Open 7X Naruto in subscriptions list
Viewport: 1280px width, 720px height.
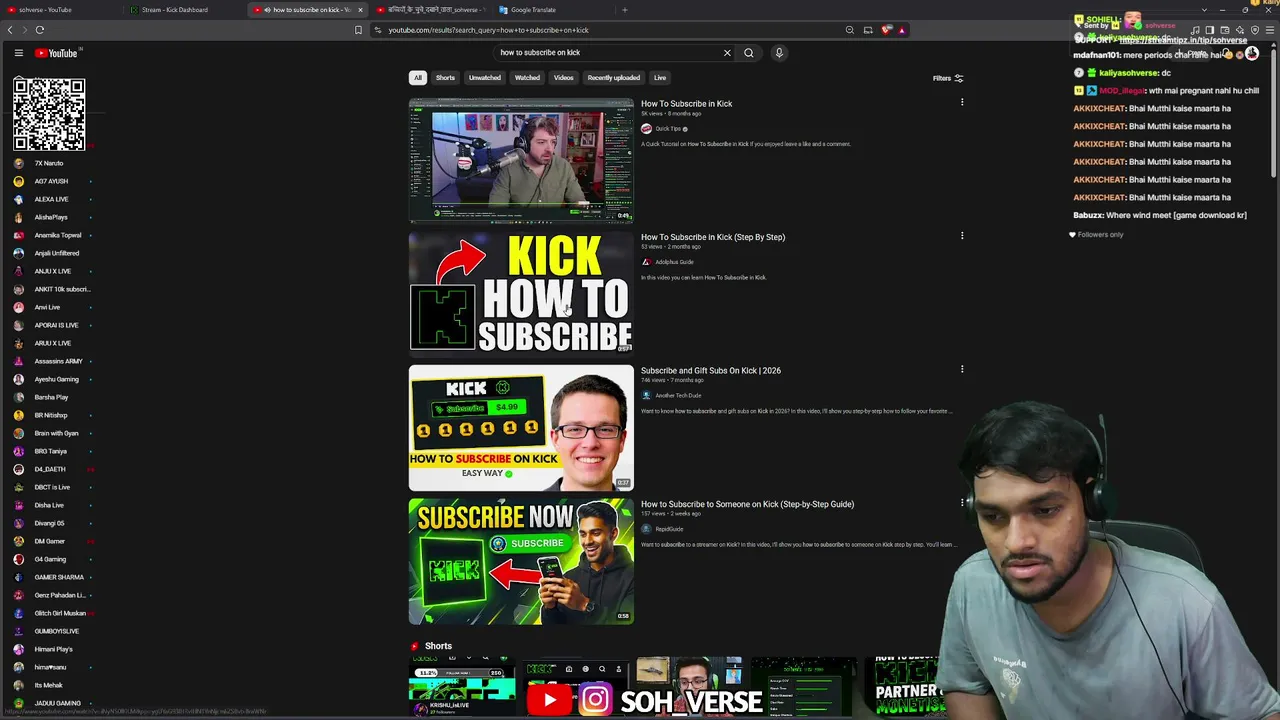[x=50, y=163]
